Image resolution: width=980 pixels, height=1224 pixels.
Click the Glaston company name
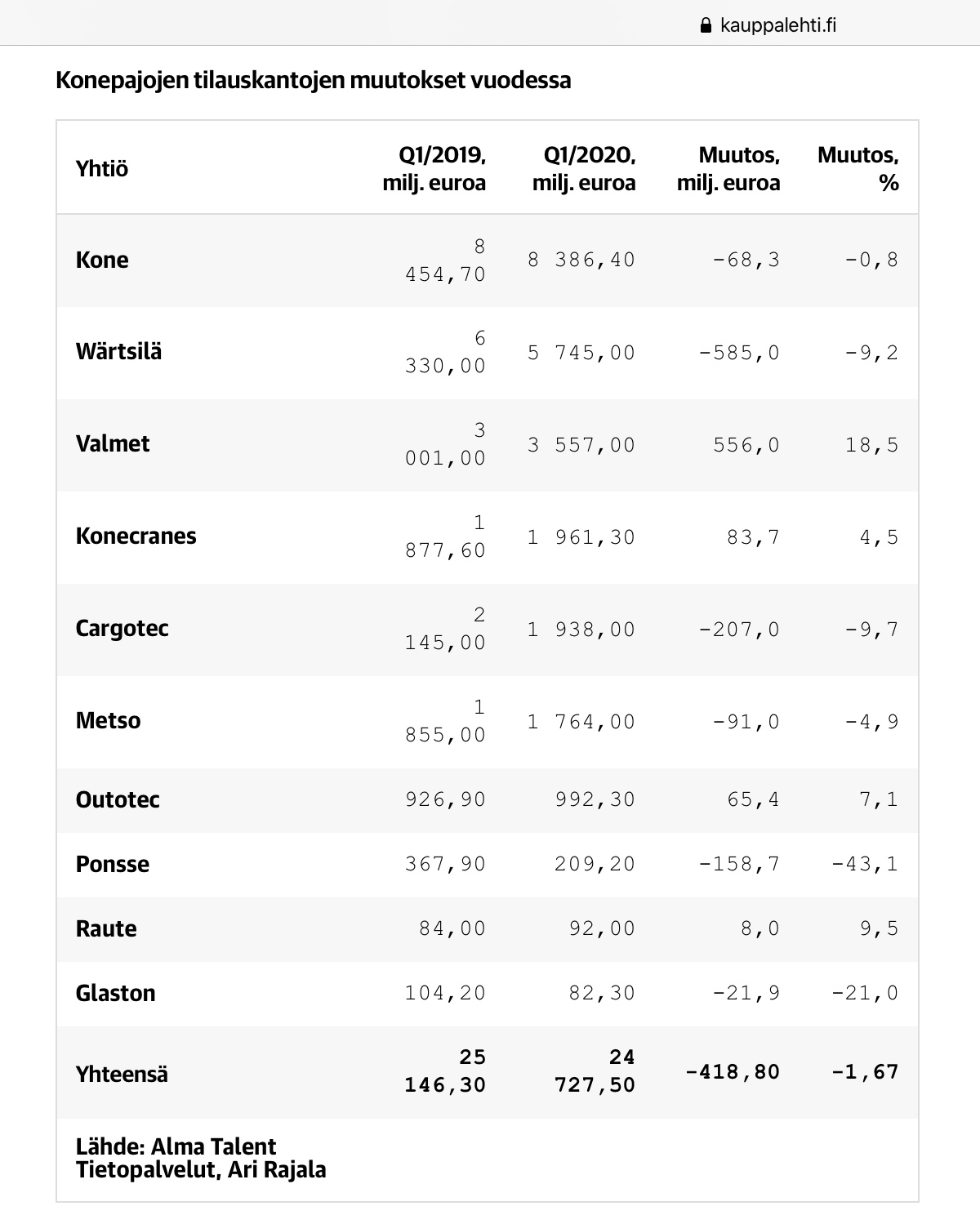[115, 994]
